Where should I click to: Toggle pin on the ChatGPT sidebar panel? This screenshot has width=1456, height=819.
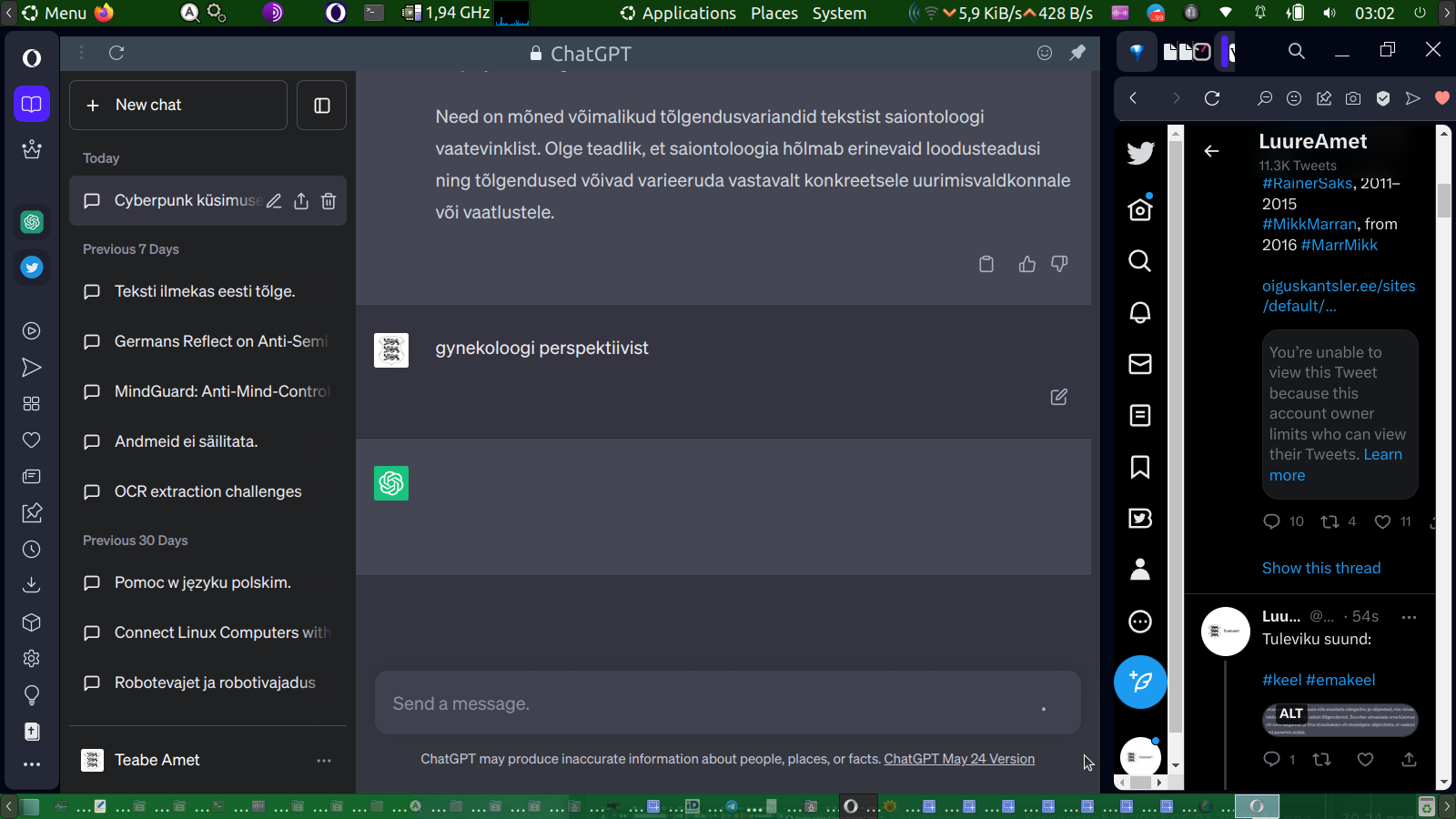click(x=1077, y=53)
